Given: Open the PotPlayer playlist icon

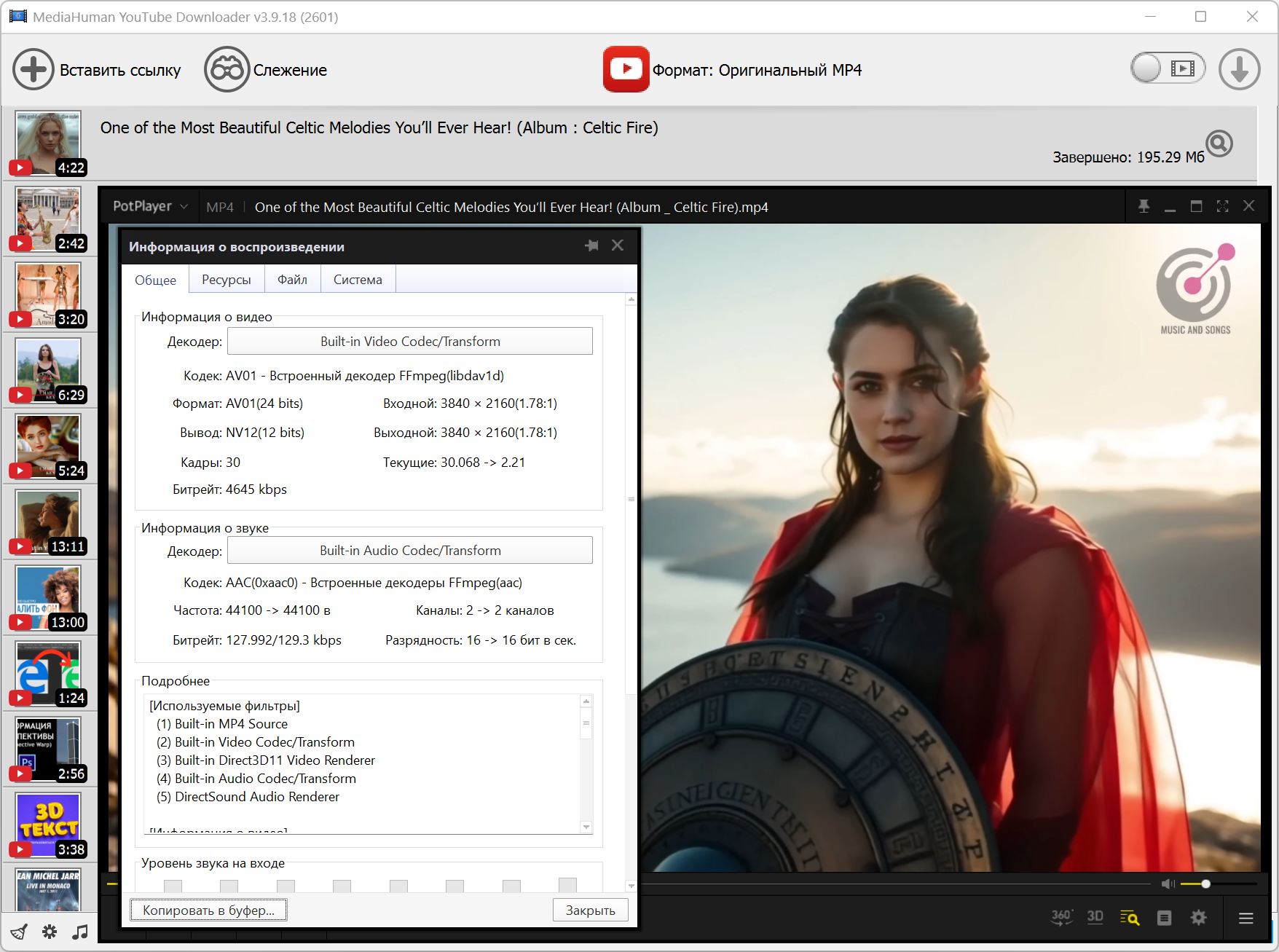Looking at the screenshot, I should pos(1164,918).
